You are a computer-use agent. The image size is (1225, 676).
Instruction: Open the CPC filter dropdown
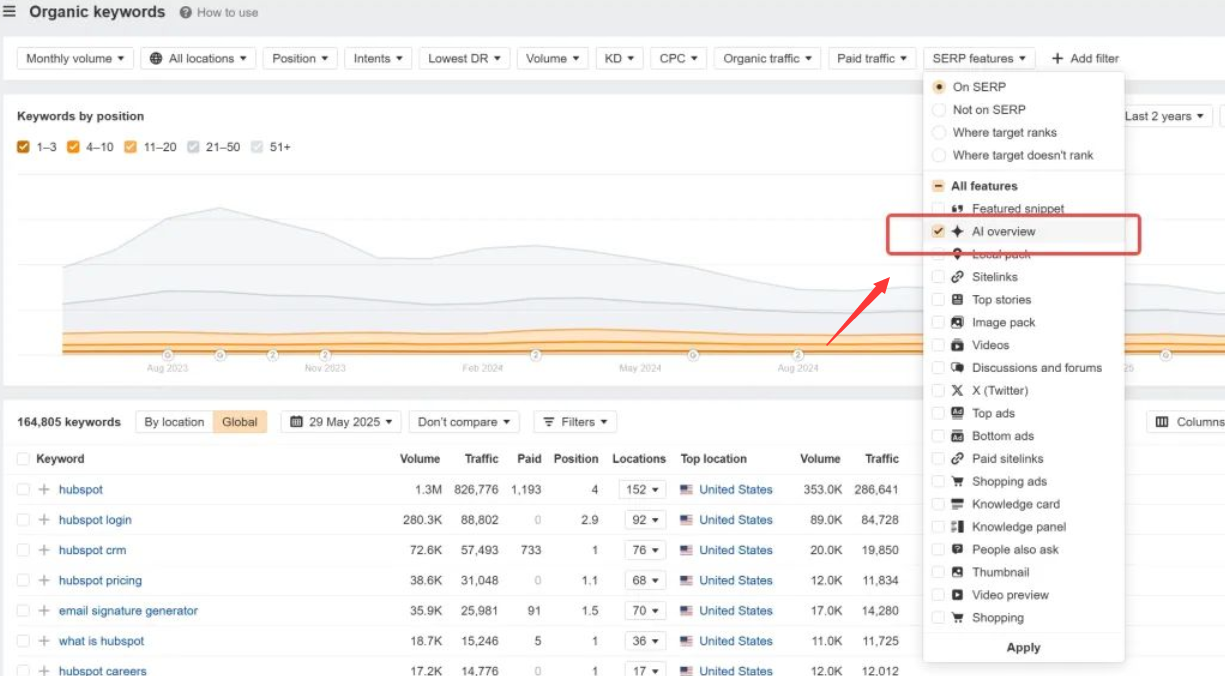[679, 58]
